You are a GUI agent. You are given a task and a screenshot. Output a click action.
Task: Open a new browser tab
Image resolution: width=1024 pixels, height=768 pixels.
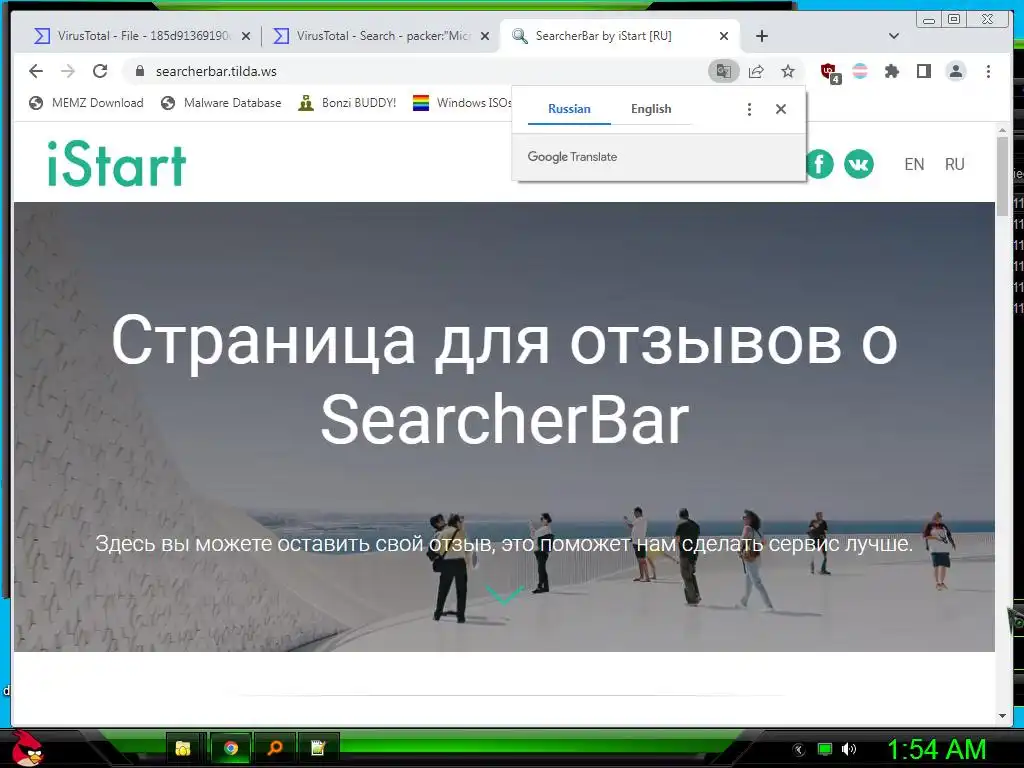pos(761,36)
